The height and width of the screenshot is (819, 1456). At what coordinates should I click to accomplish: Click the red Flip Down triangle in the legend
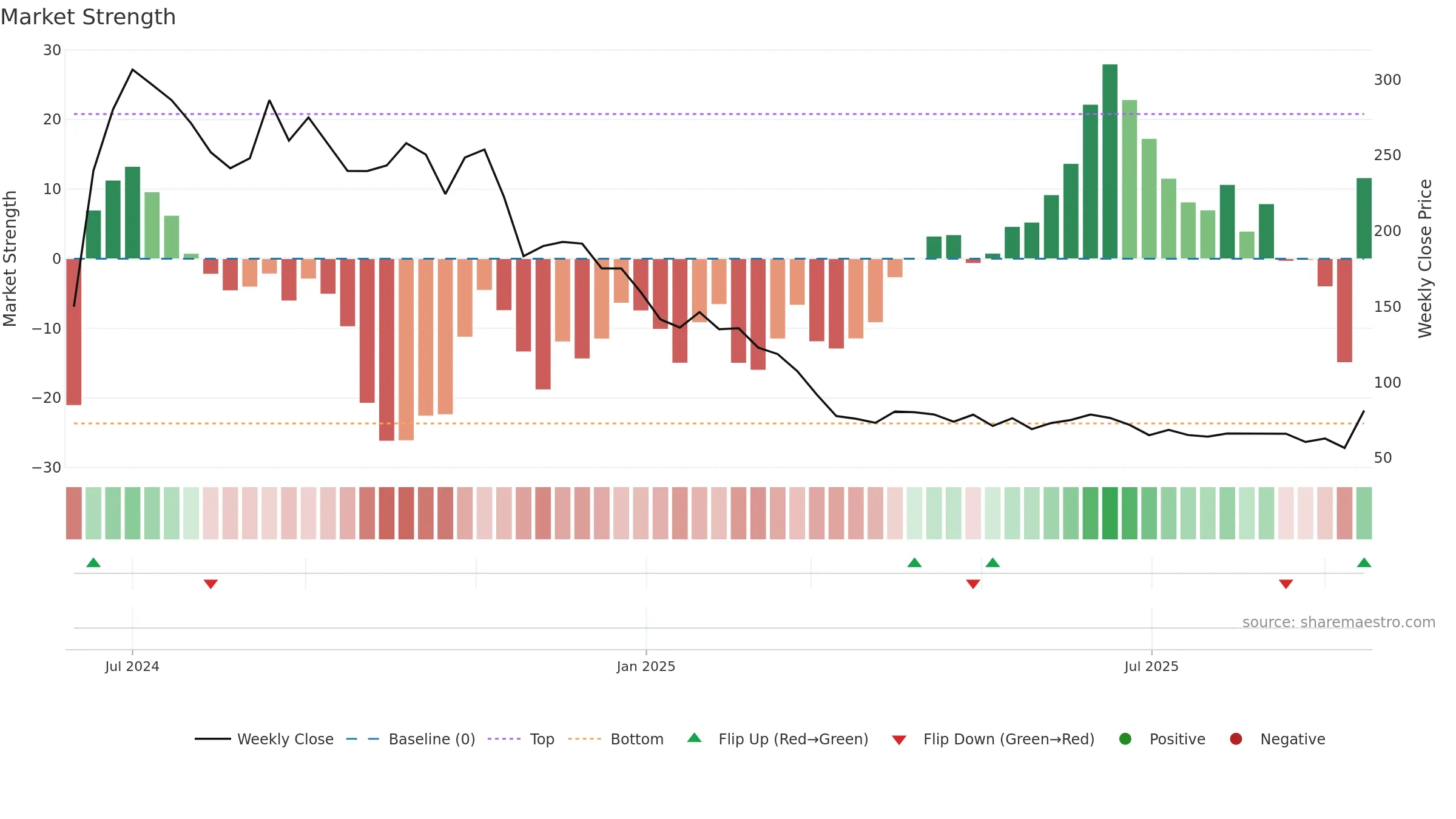899,740
